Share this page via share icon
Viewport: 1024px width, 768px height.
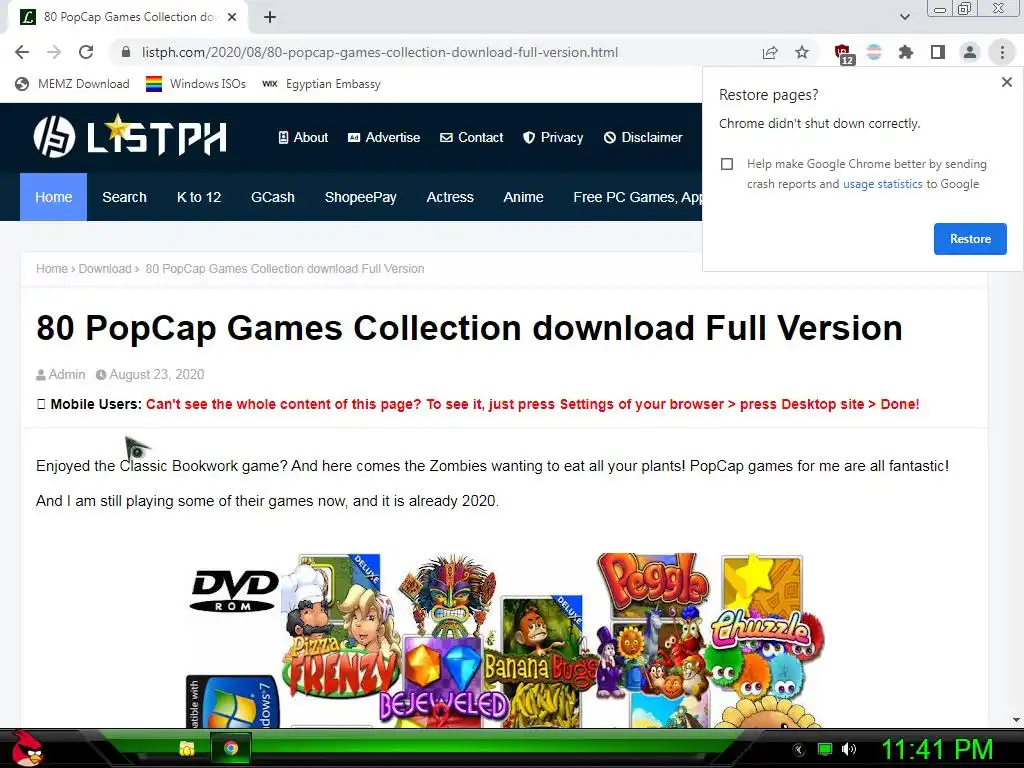tap(770, 52)
